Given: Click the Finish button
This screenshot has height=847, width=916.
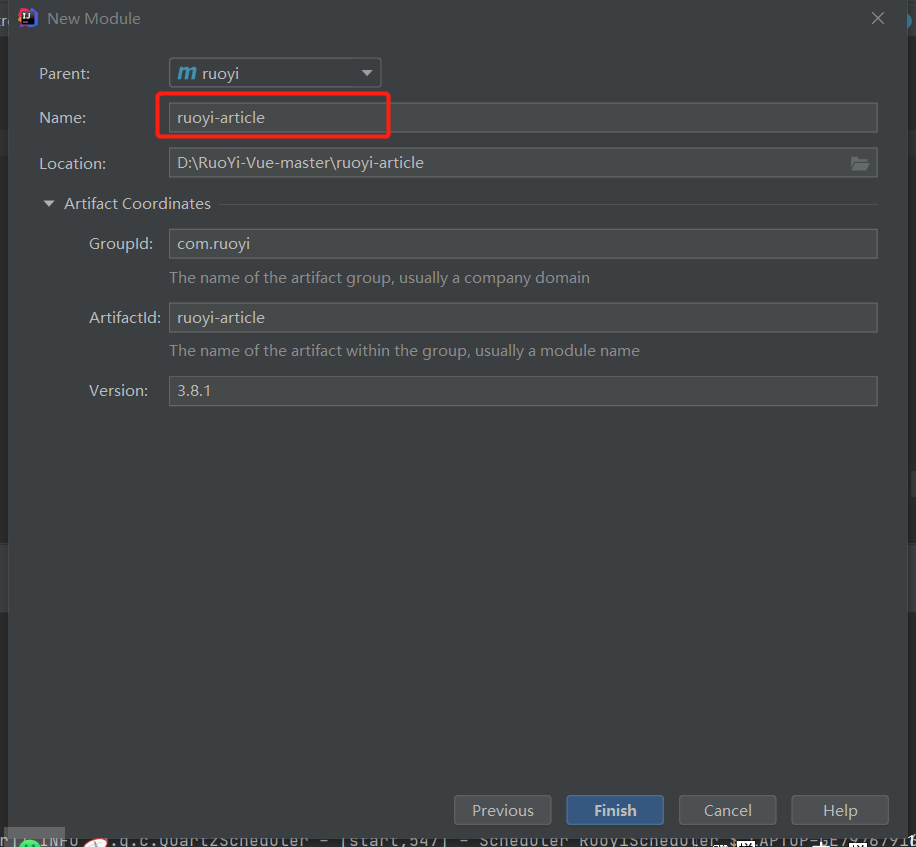Looking at the screenshot, I should click(x=615, y=810).
